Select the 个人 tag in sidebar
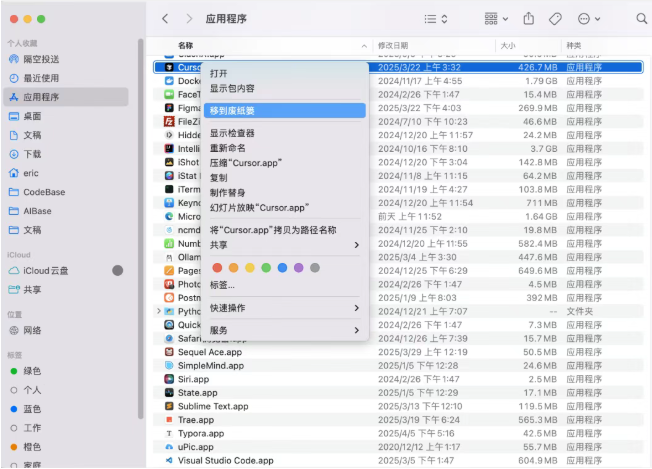The width and height of the screenshot is (652, 469). click(66, 390)
